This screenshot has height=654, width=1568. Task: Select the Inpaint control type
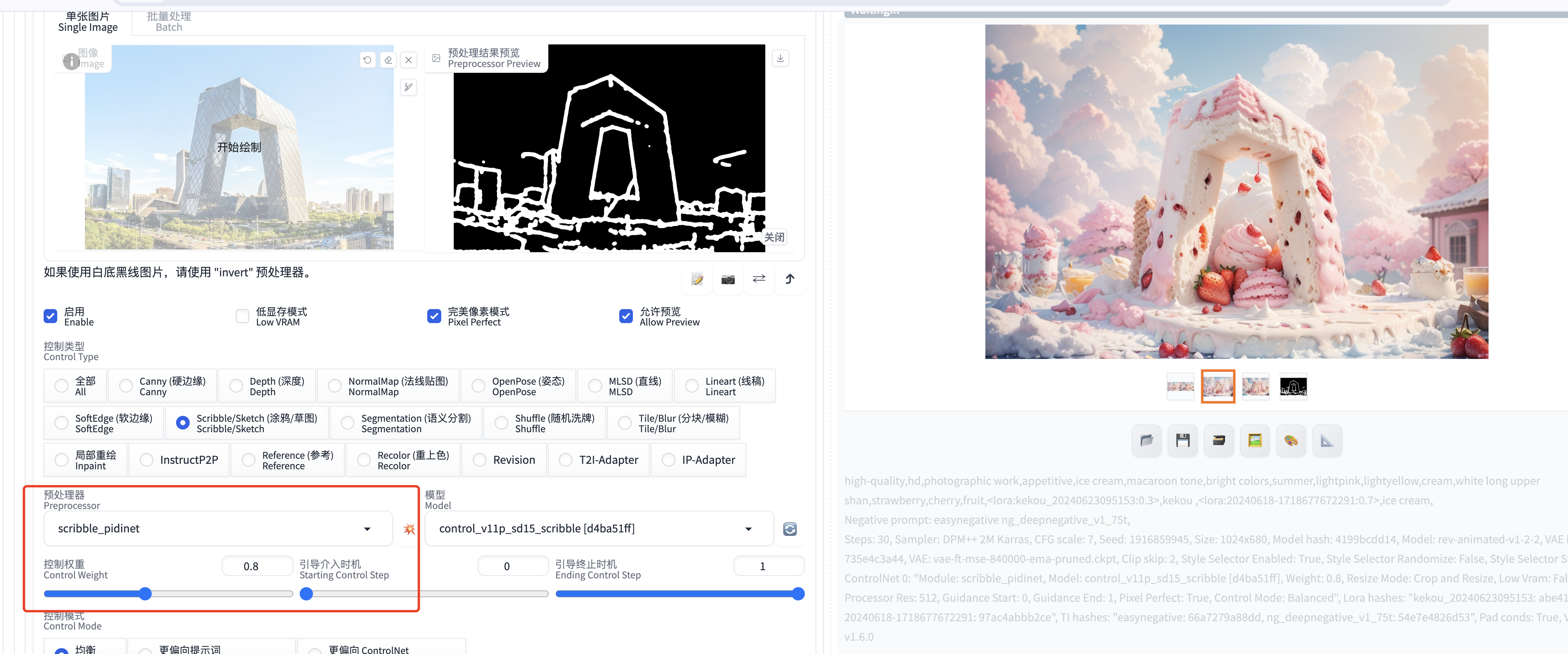pos(85,460)
